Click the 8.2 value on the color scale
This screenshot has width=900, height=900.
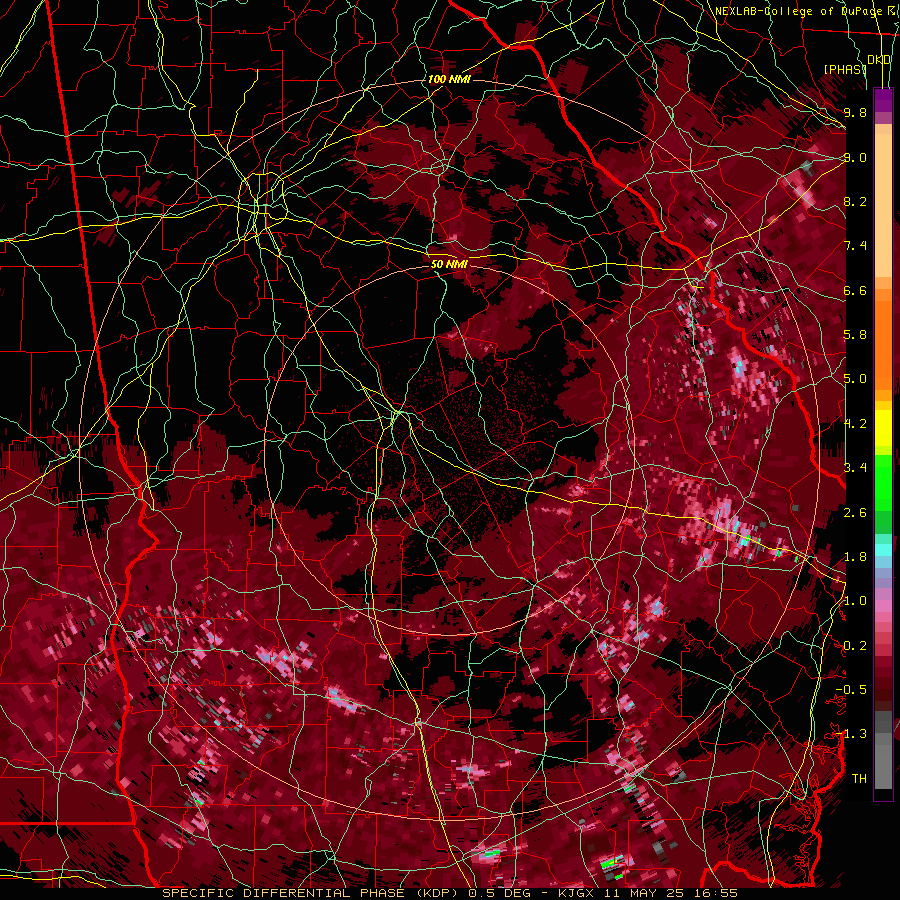click(855, 201)
